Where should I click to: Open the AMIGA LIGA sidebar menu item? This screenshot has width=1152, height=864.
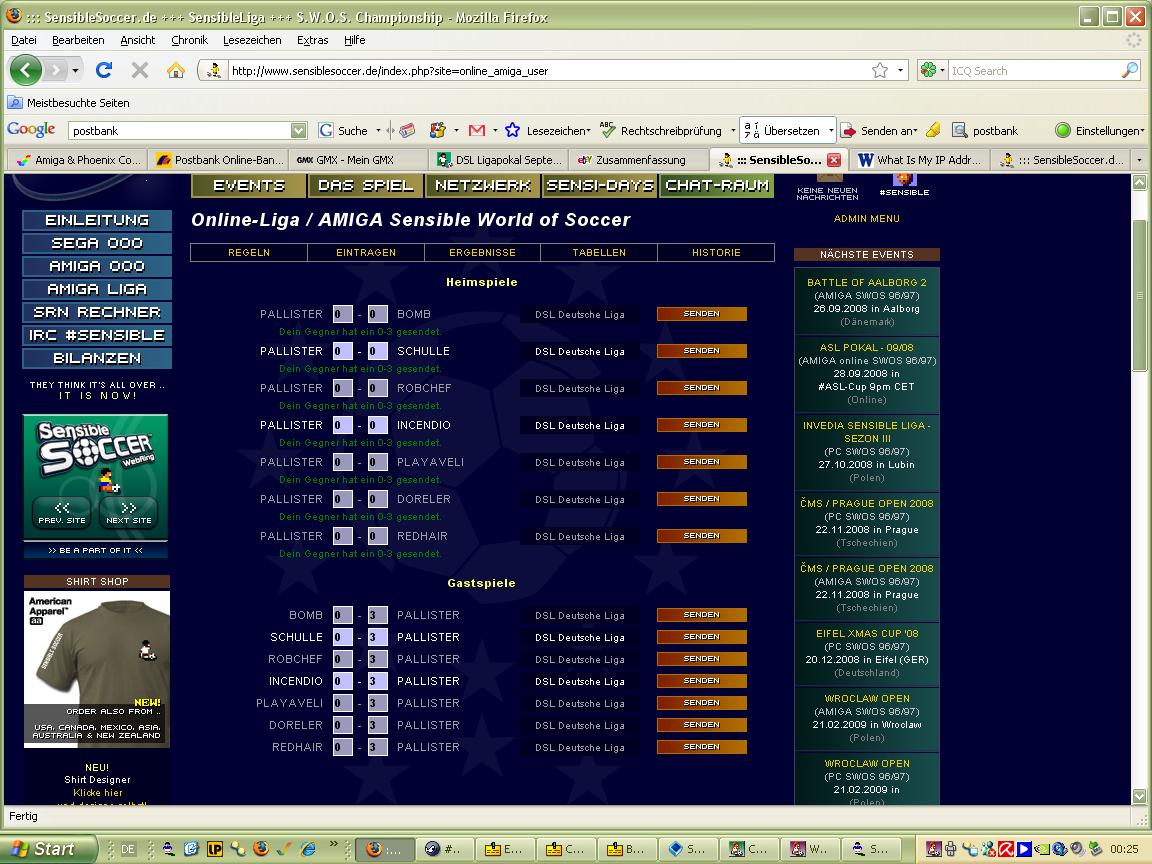click(x=97, y=289)
